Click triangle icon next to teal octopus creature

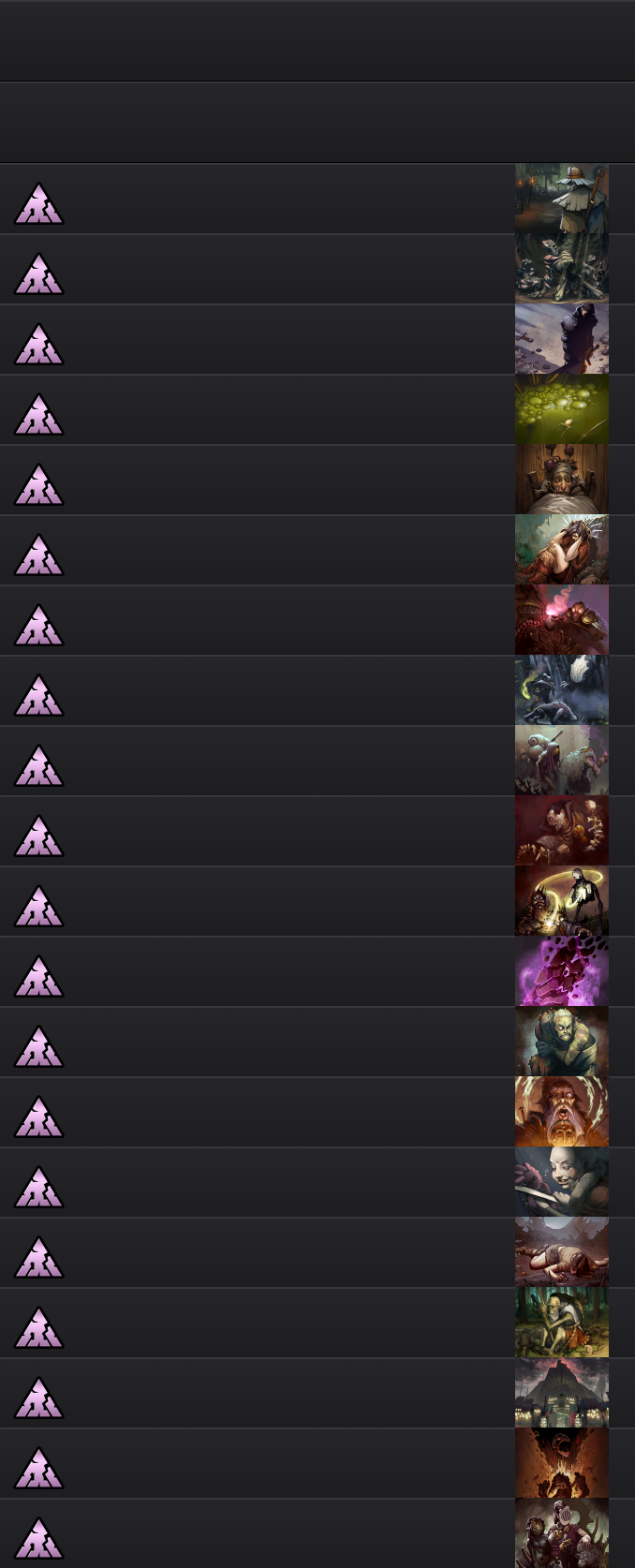(38, 766)
